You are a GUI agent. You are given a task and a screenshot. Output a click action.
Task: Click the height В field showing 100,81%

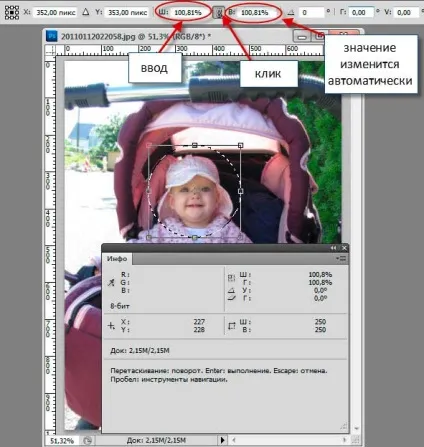255,13
